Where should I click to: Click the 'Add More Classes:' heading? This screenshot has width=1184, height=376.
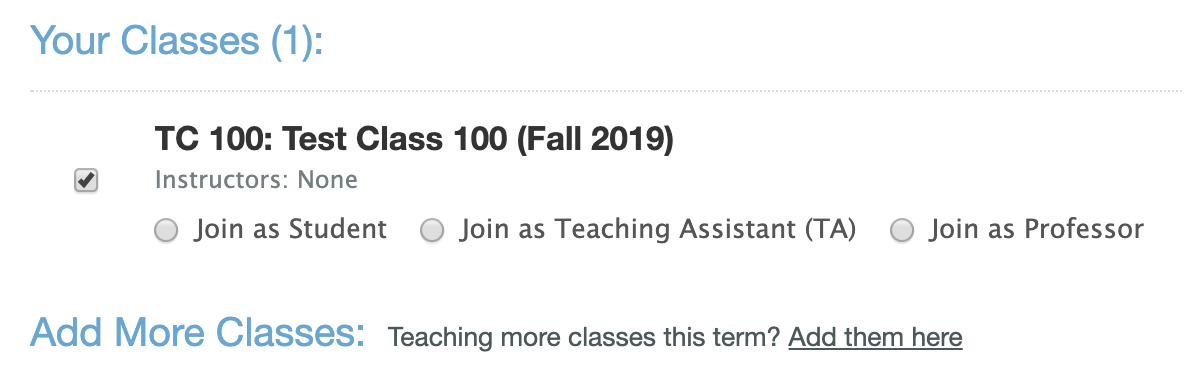click(198, 332)
